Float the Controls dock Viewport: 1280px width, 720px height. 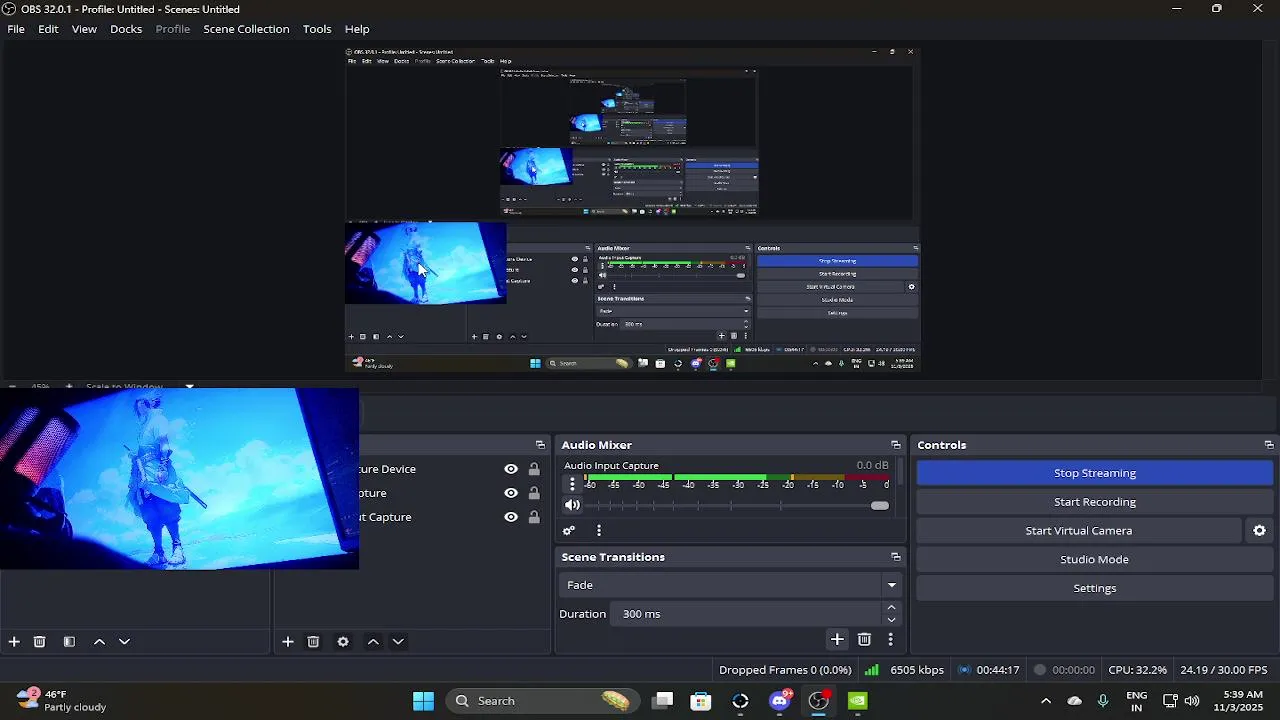click(x=1269, y=445)
